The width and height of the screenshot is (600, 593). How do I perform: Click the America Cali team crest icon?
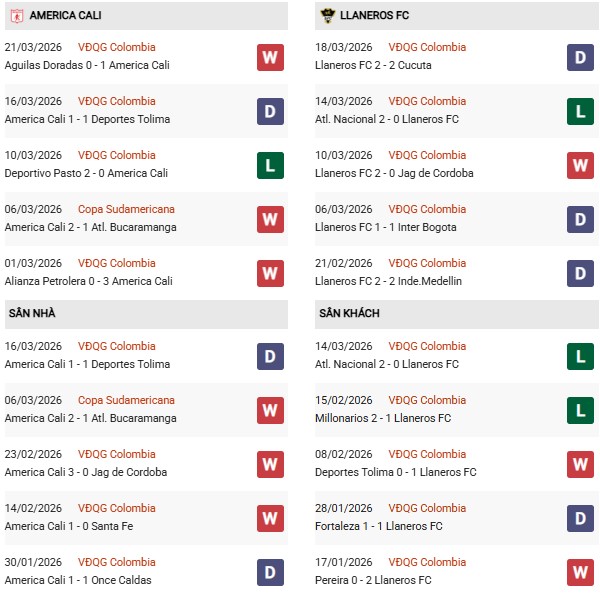coord(16,16)
